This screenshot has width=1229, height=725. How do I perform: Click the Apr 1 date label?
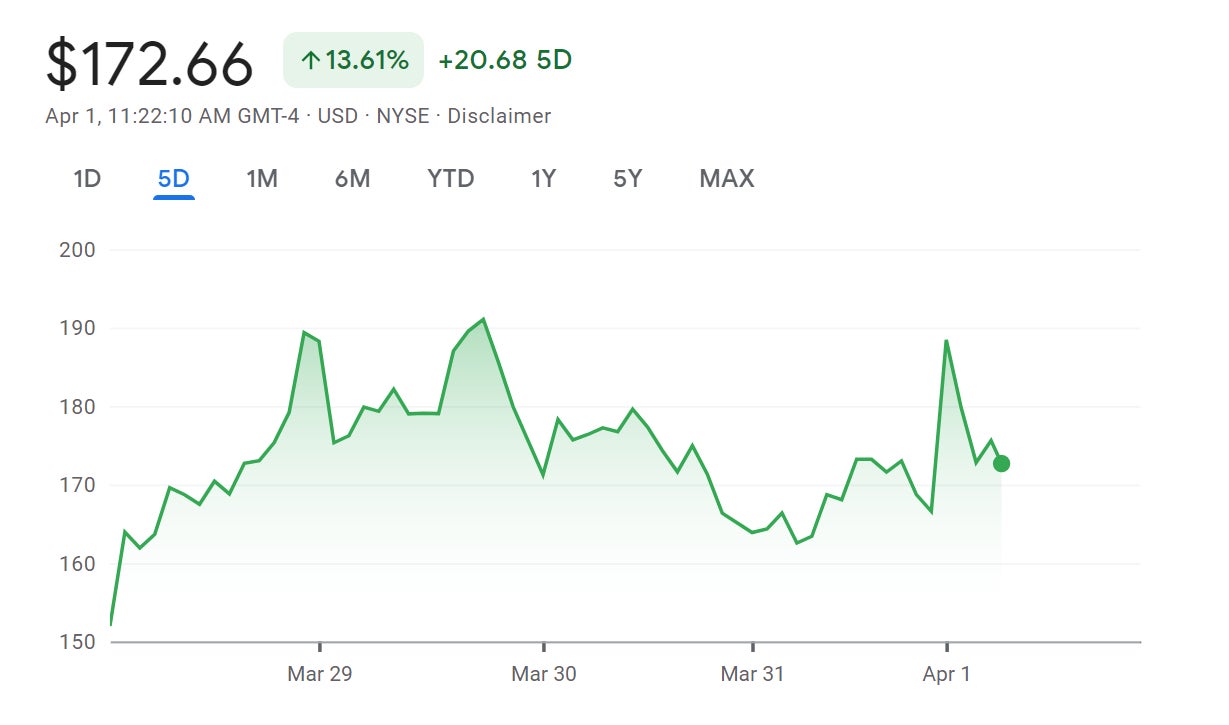[x=946, y=674]
